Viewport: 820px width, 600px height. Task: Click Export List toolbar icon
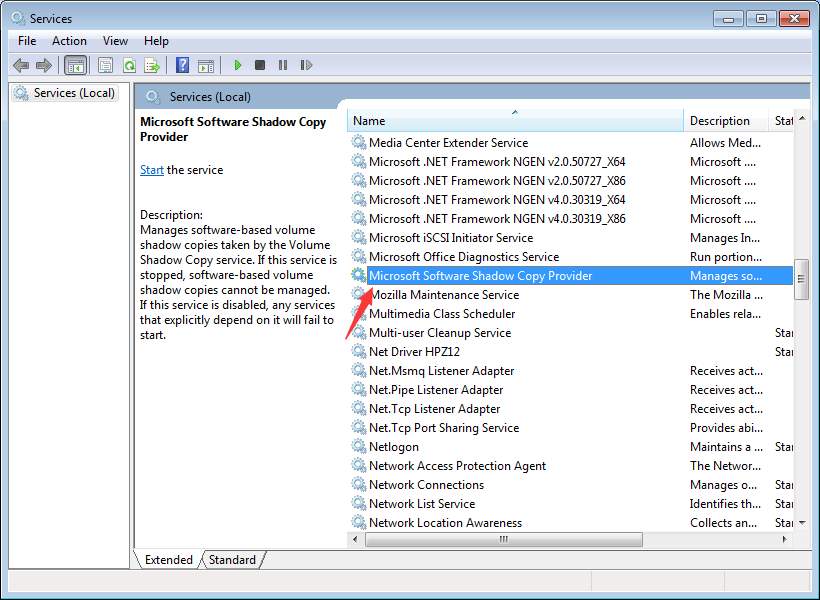point(152,65)
